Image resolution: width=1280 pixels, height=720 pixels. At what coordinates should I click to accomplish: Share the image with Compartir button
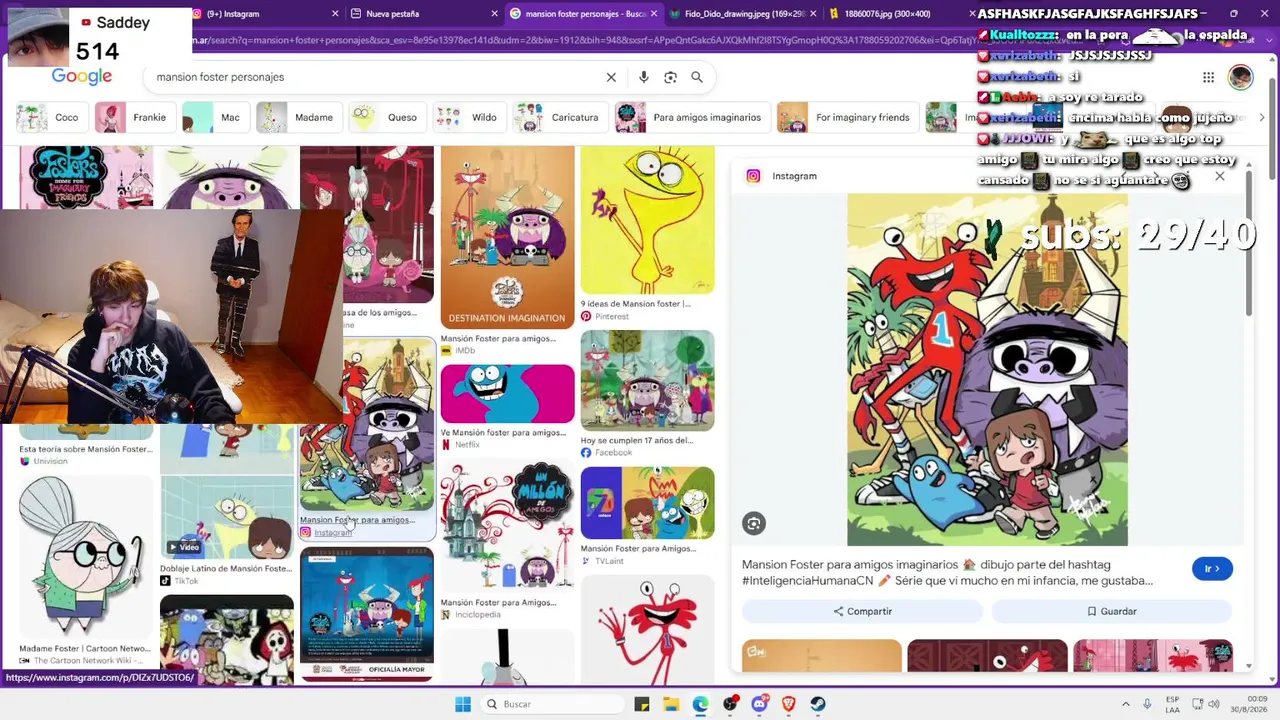863,611
